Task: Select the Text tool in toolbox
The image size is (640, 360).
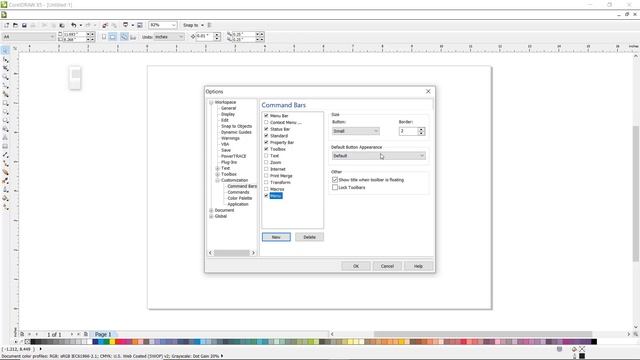Action: point(5,138)
